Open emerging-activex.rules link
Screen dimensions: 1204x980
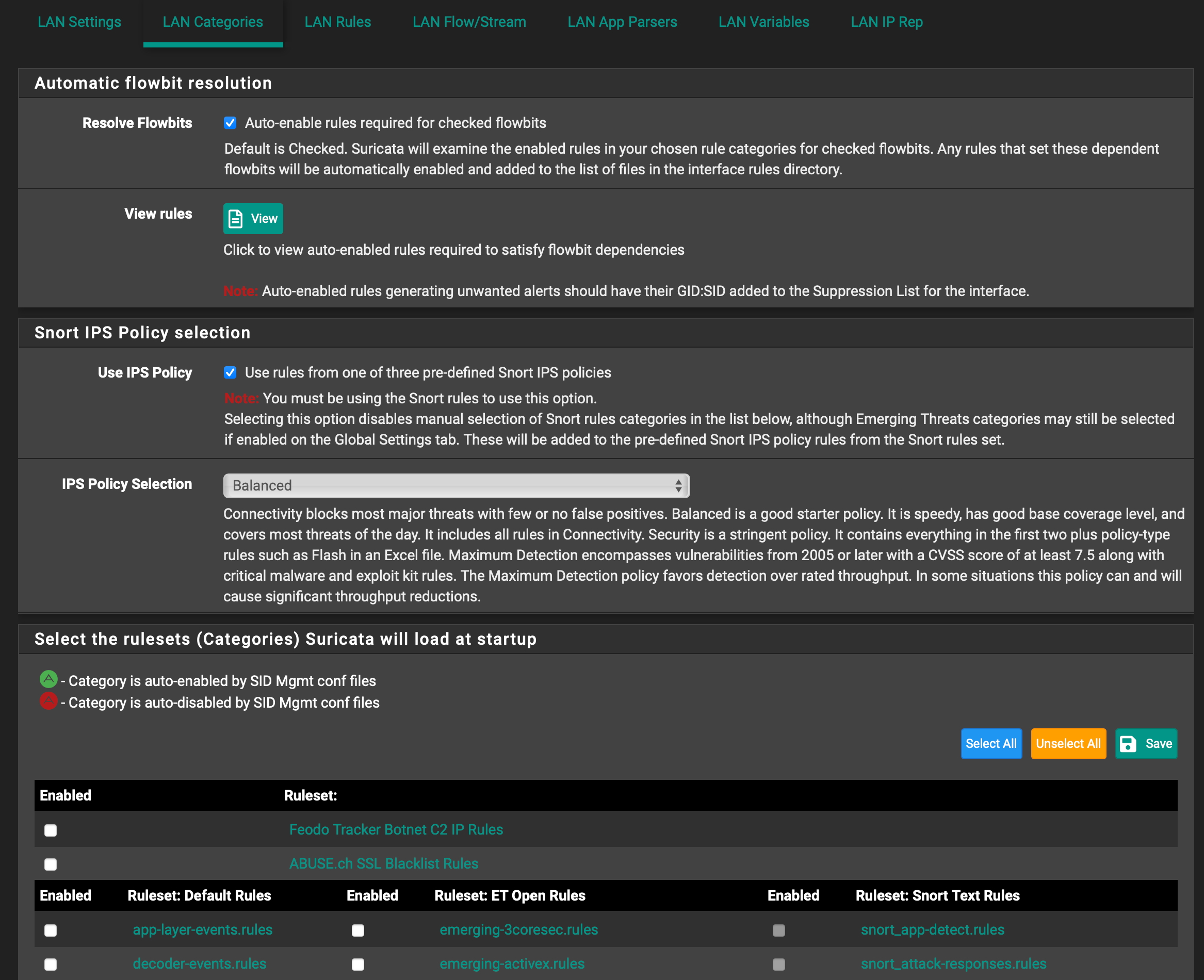coord(511,963)
